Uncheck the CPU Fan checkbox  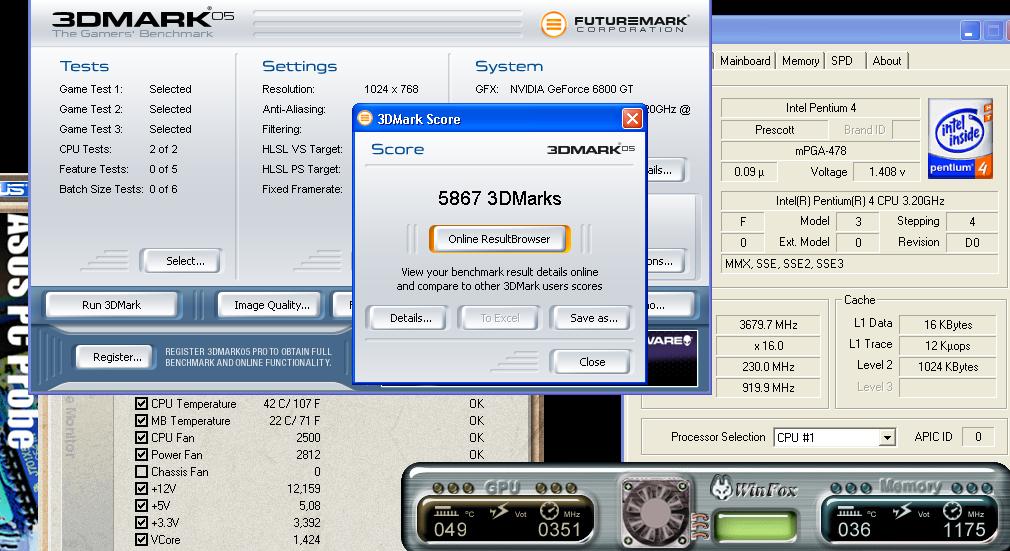[141, 438]
